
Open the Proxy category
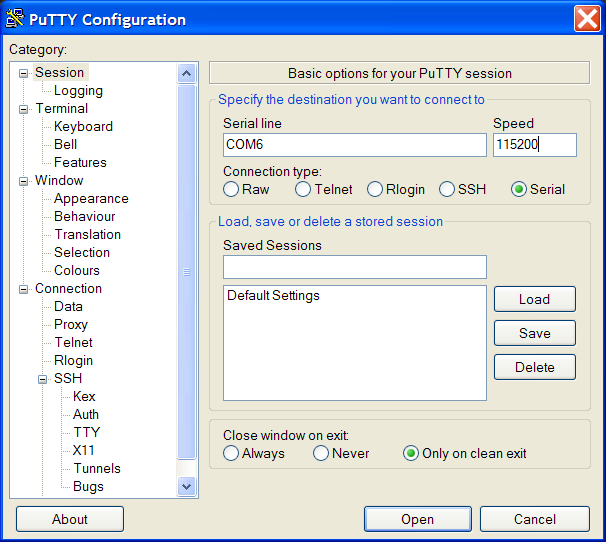[x=71, y=324]
